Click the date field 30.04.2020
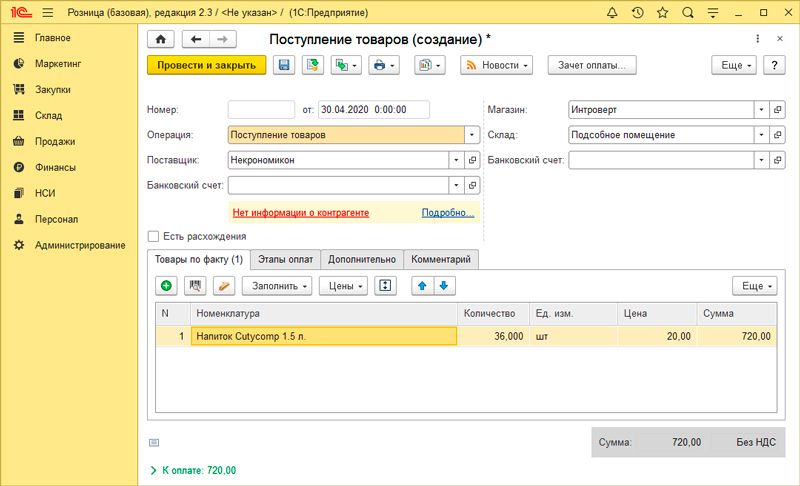800x486 pixels. point(373,110)
